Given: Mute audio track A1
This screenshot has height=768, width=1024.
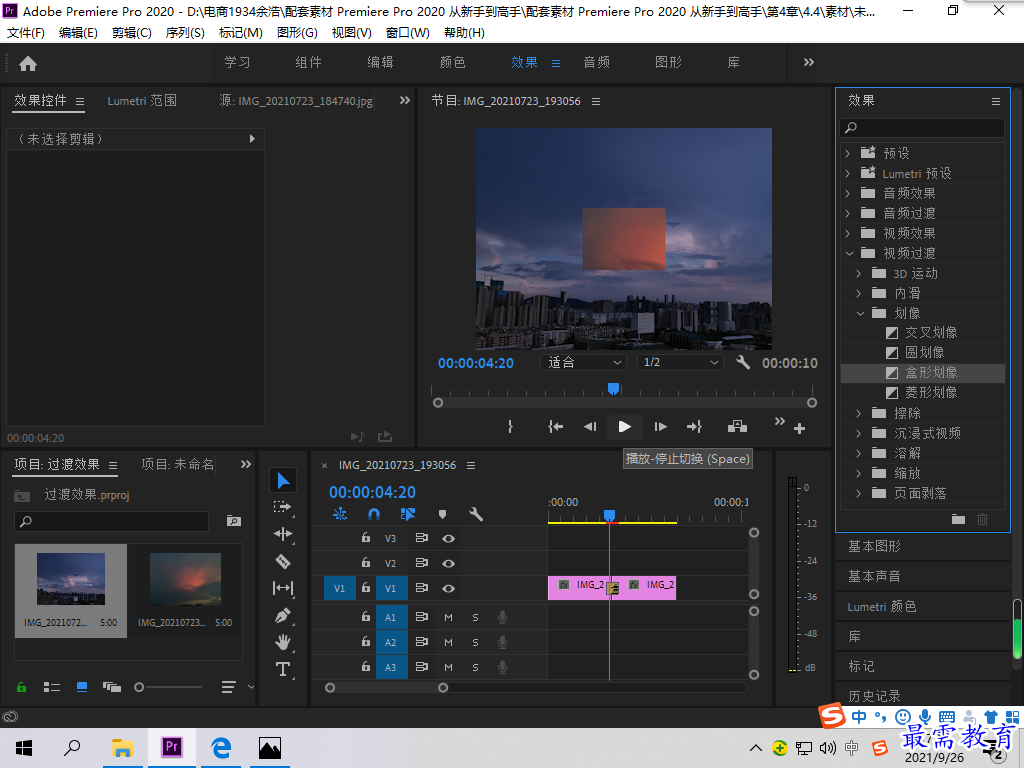Looking at the screenshot, I should click(x=448, y=617).
